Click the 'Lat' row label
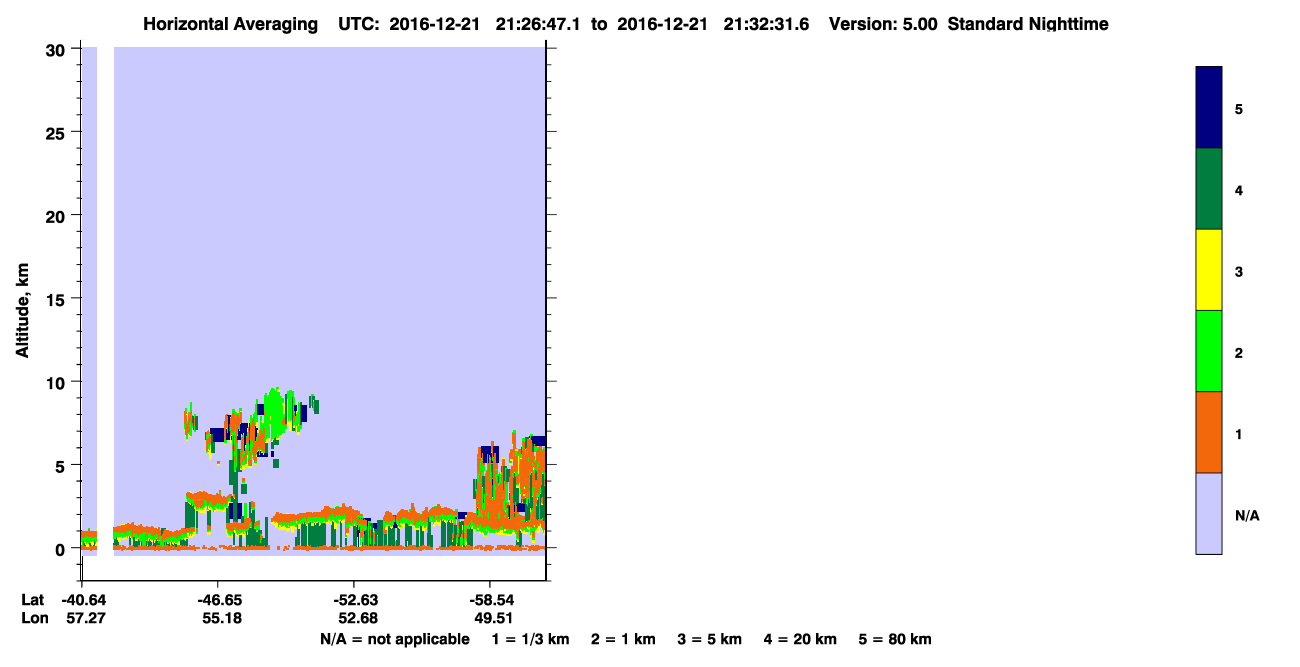Image resolution: width=1300 pixels, height=667 pixels. pos(33,600)
